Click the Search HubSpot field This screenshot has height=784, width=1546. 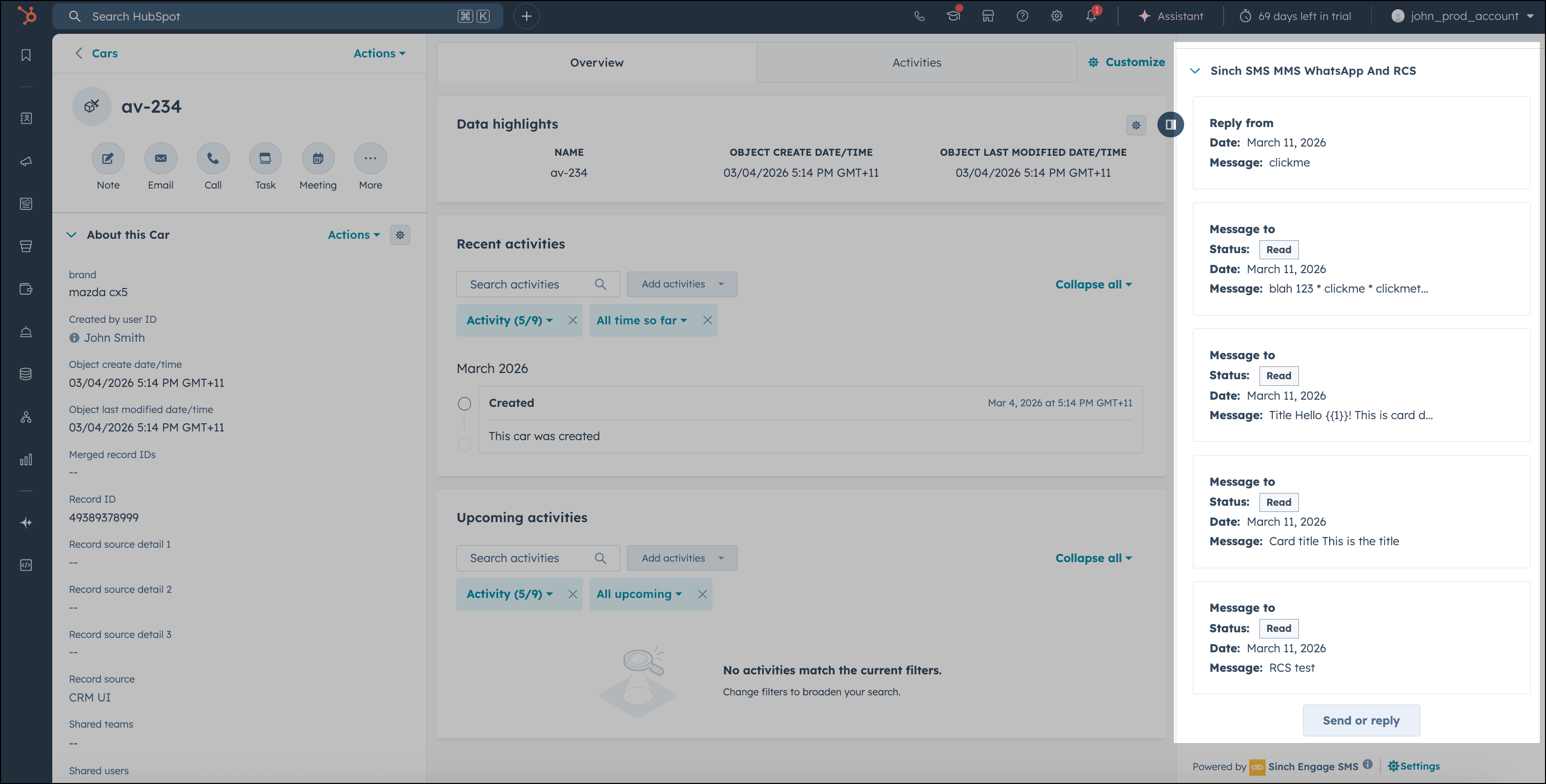pos(278,16)
